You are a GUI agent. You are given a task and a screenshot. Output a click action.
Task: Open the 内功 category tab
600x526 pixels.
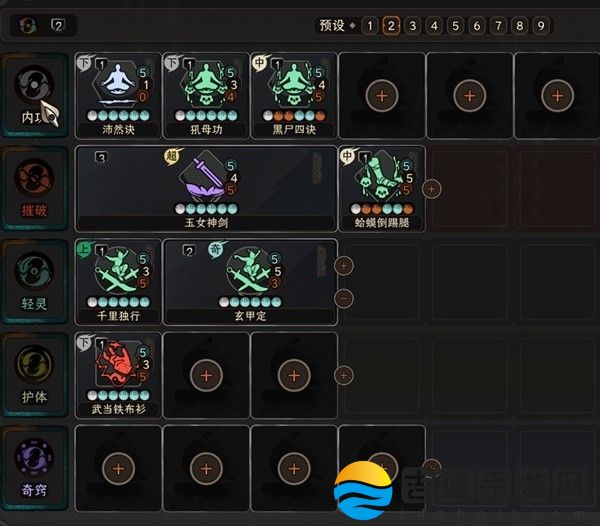[x=34, y=96]
